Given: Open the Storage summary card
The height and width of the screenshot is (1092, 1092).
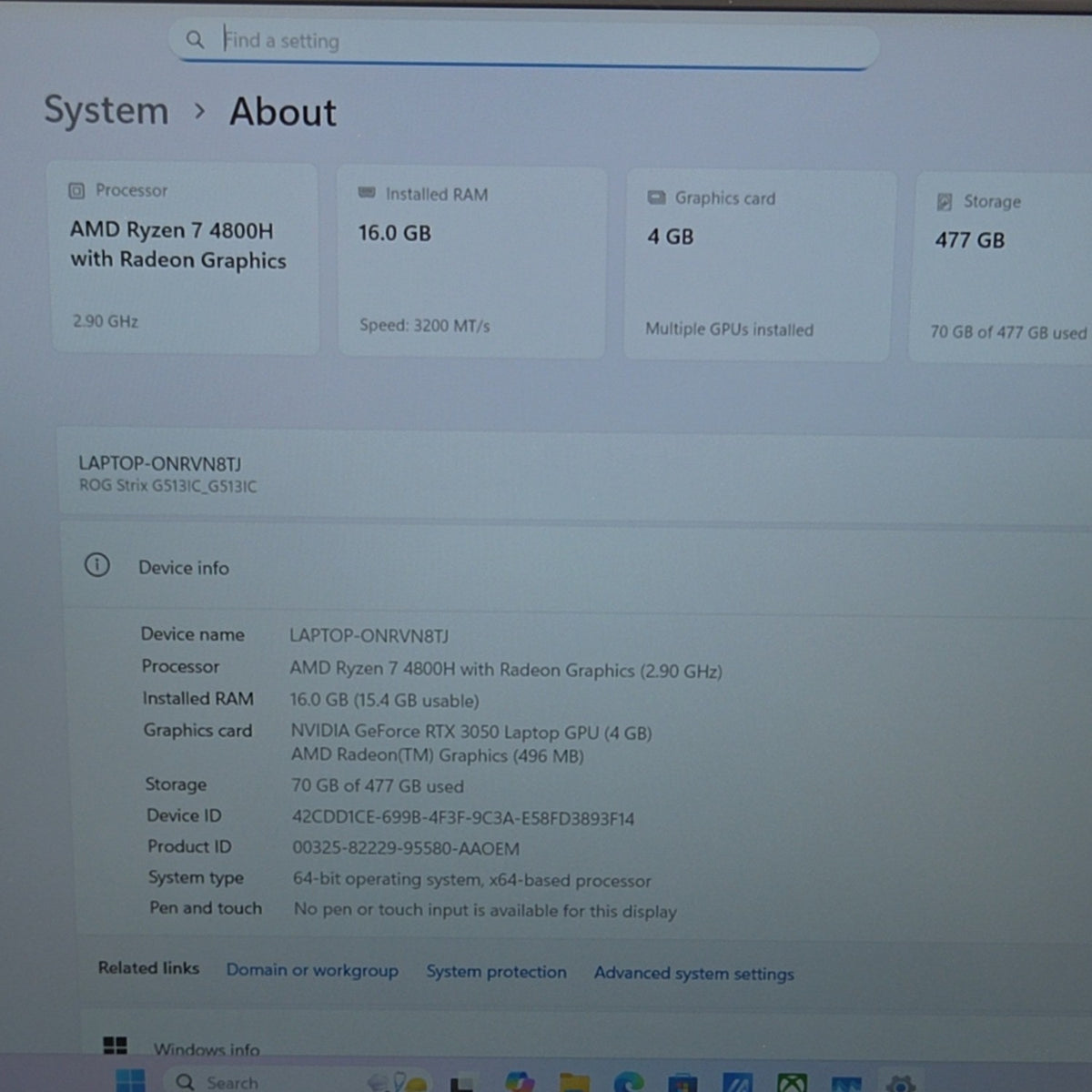Looking at the screenshot, I should [1002, 268].
